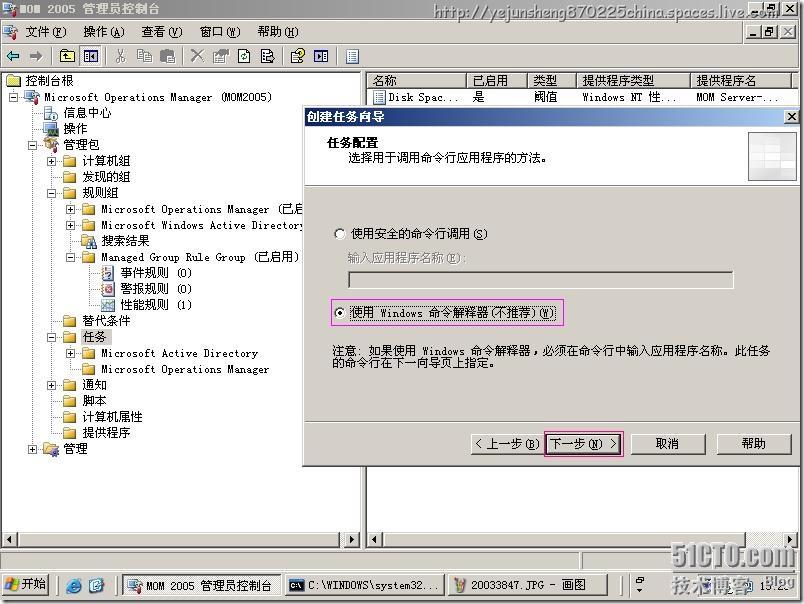Expand the 通知 tree node
The width and height of the screenshot is (804, 604).
pos(51,385)
